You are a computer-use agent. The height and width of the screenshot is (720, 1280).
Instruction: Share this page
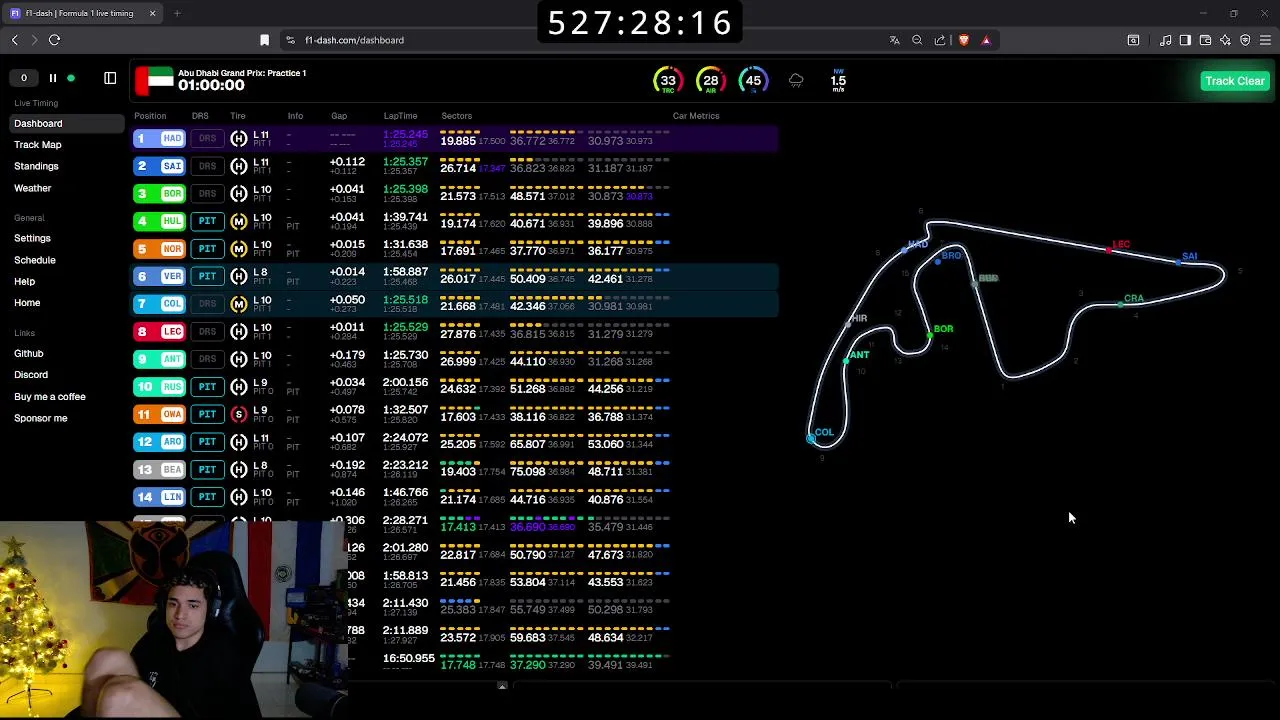(x=940, y=40)
